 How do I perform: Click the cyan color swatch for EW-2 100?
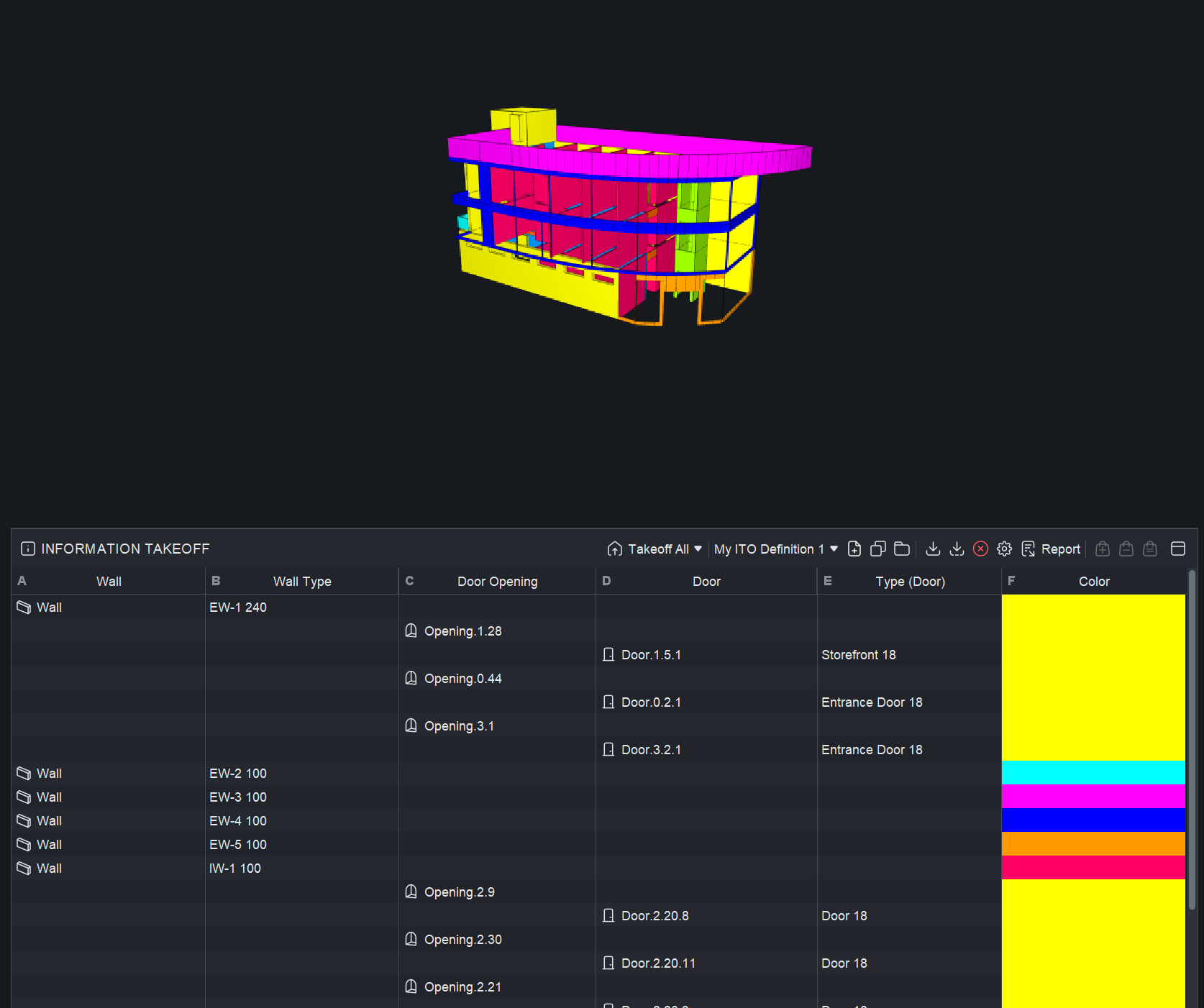1093,773
